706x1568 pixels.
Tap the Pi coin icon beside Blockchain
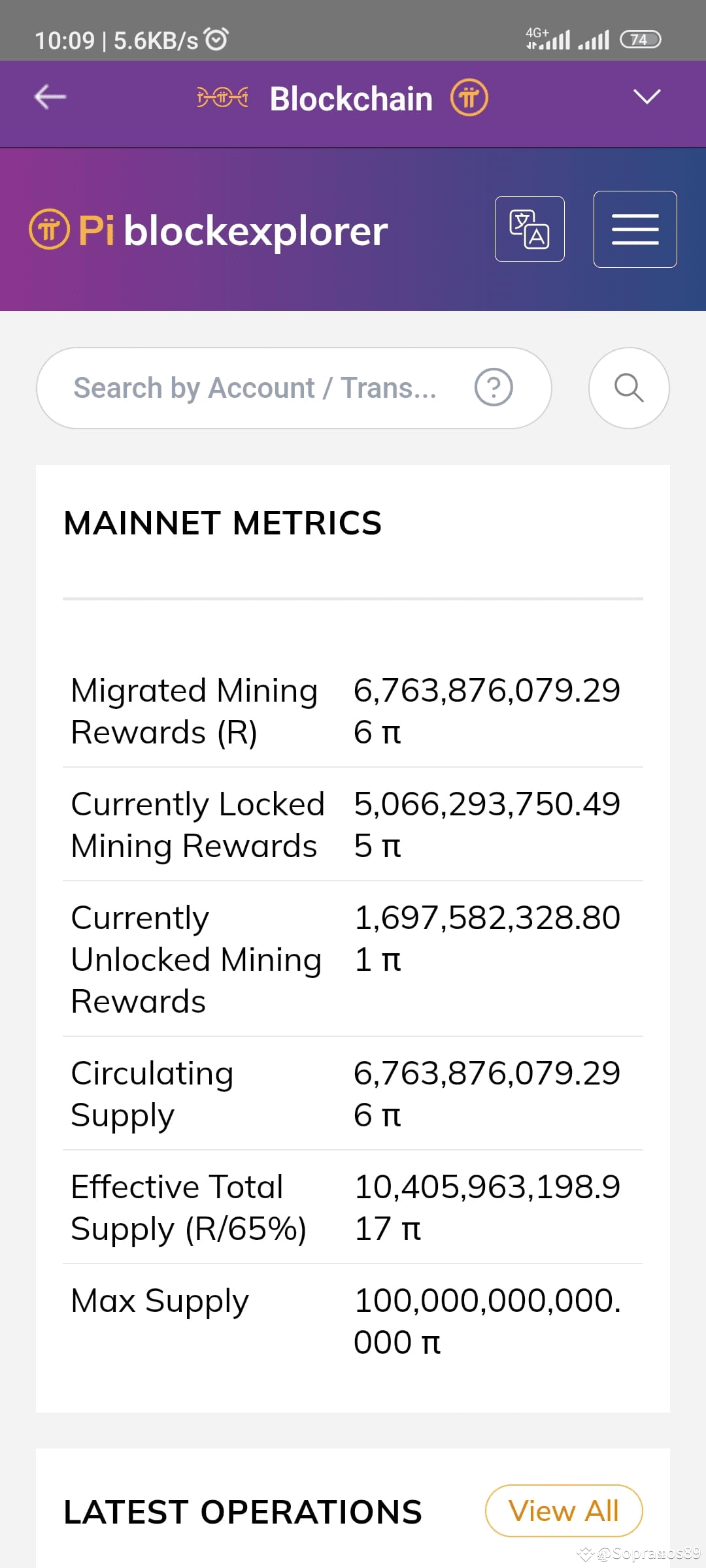click(x=469, y=98)
